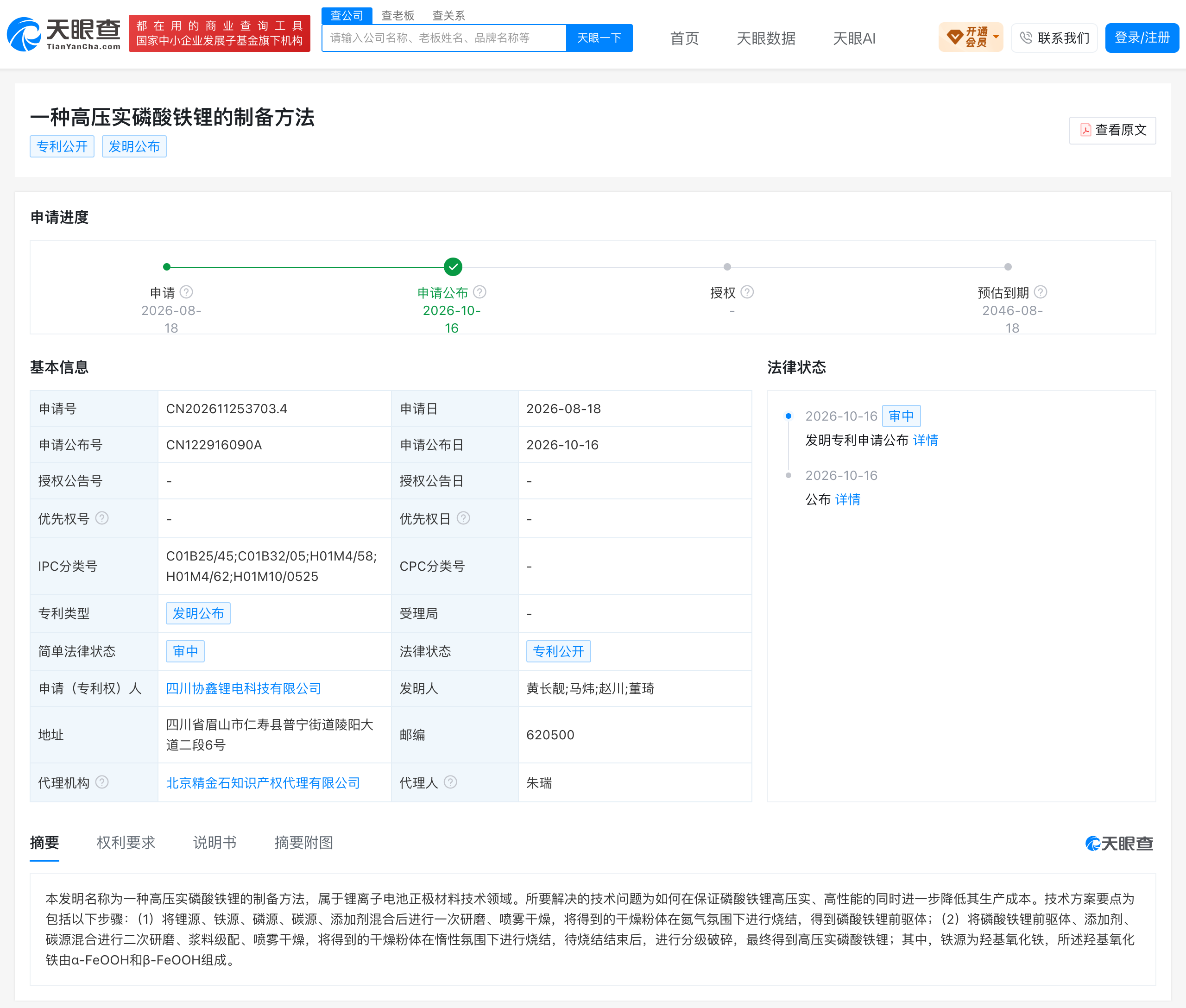
Task: Click help icon next to 授权 step
Action: point(747,292)
